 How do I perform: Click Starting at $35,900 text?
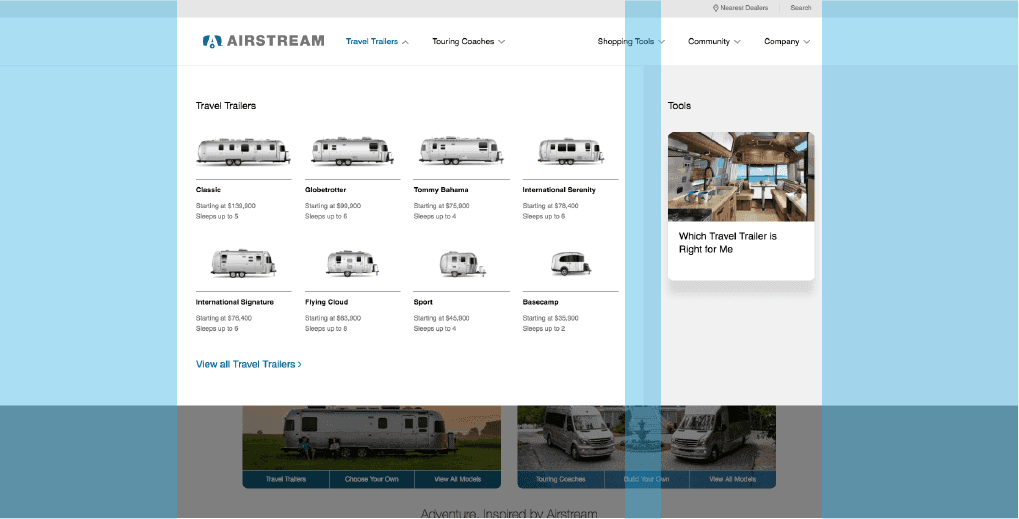pos(550,318)
